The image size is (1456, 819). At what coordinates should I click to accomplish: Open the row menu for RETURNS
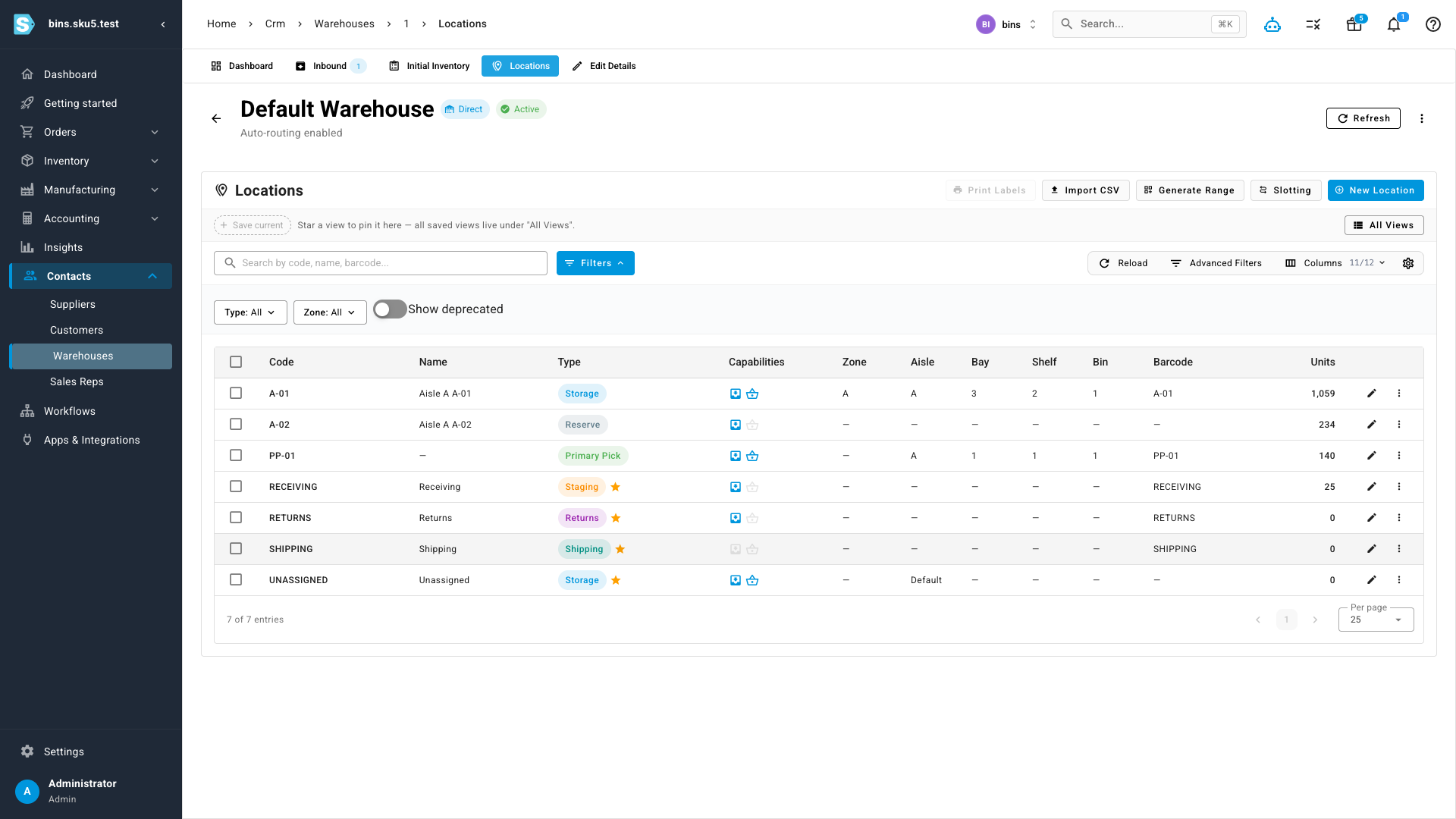[x=1399, y=518]
